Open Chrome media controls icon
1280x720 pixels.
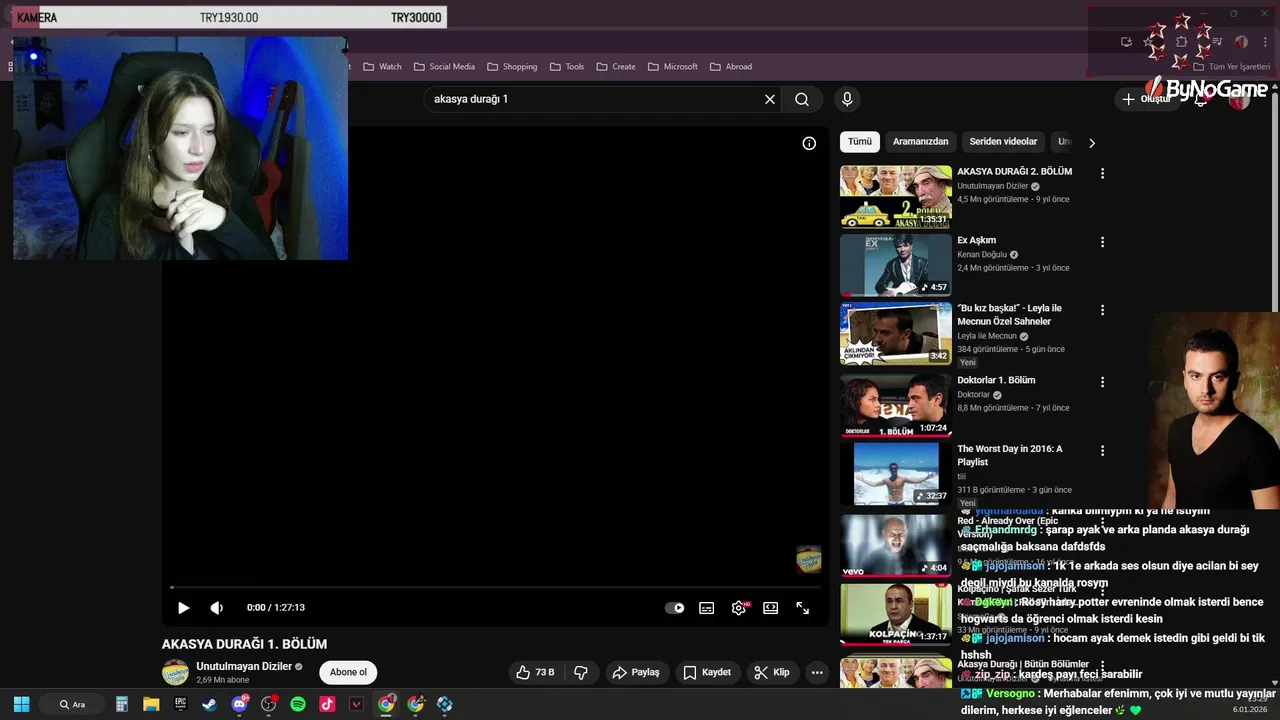tap(1217, 42)
